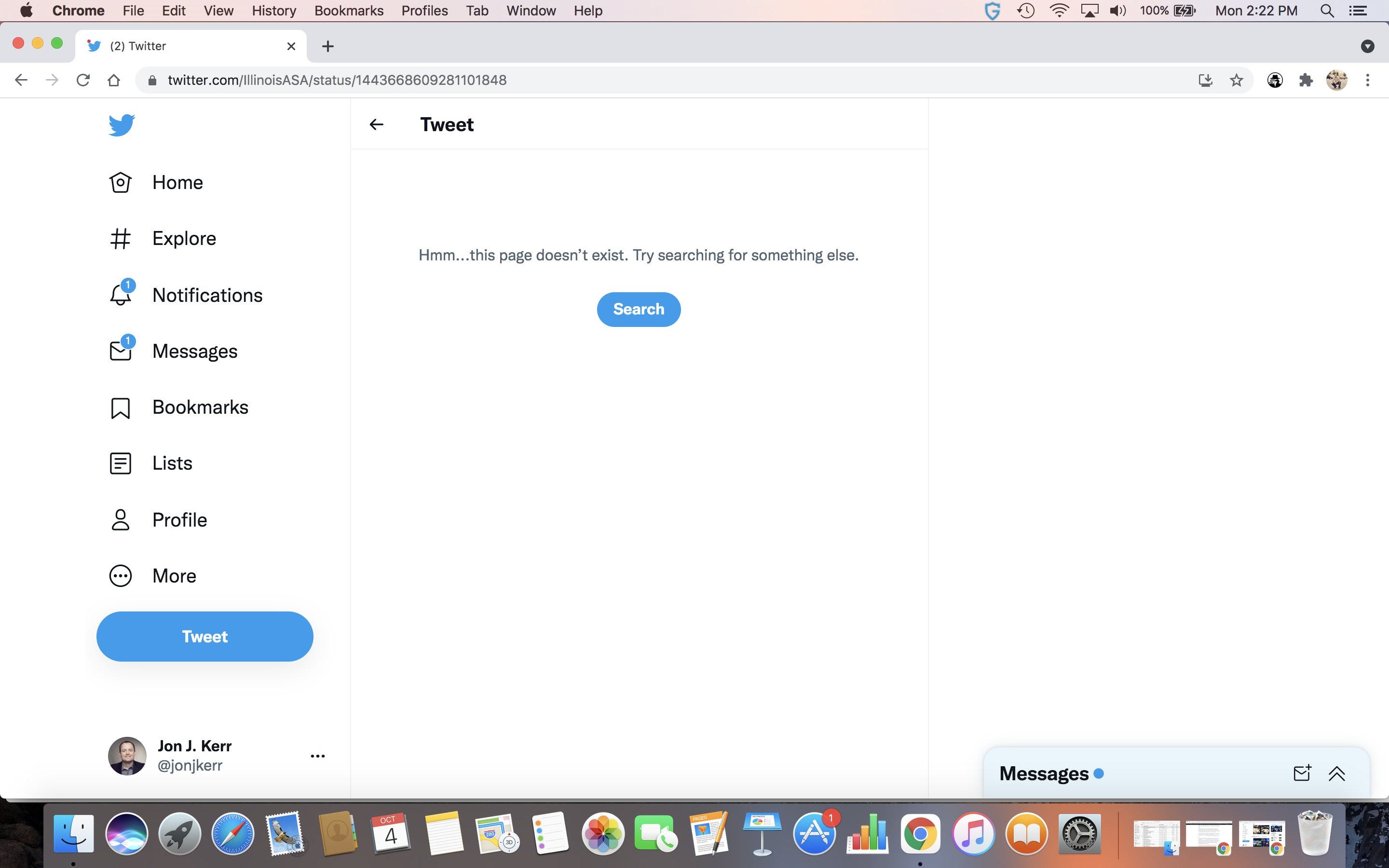Open the History menu
The height and width of the screenshot is (868, 1389).
pos(274,10)
